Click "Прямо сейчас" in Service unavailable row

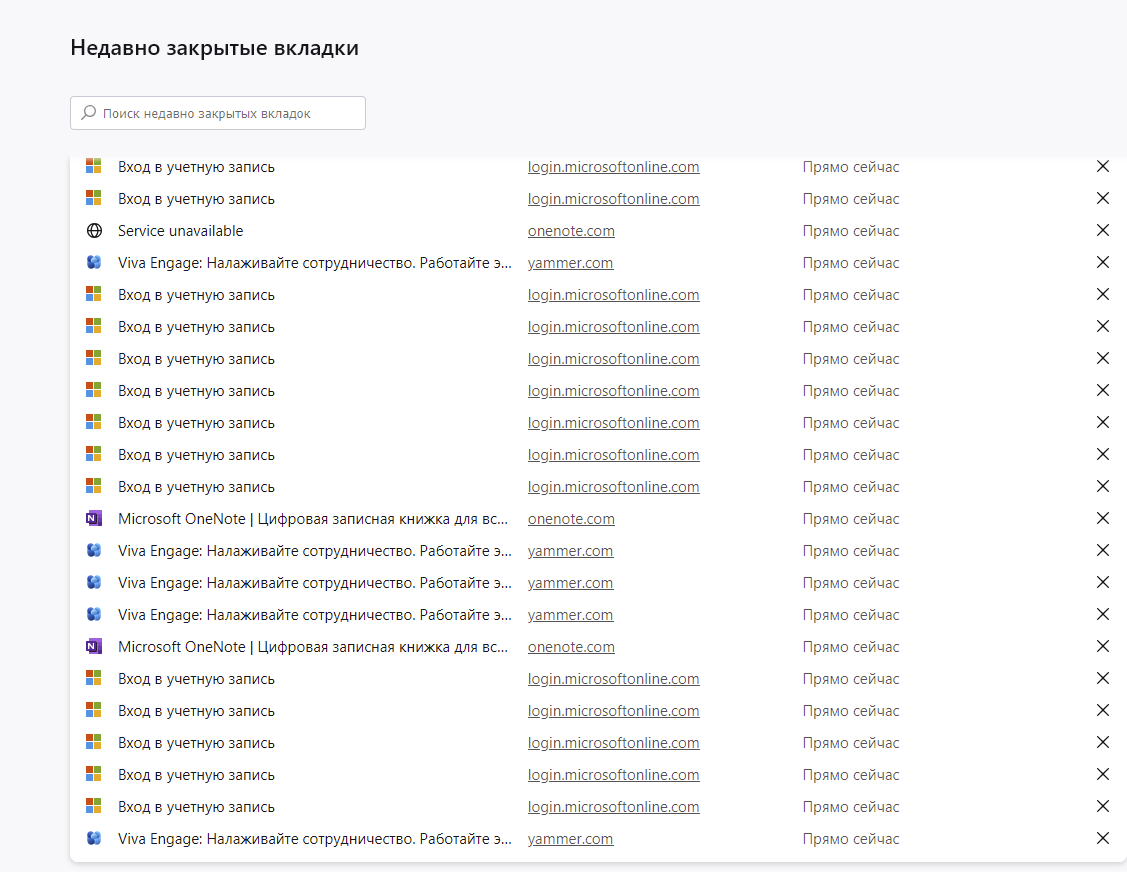(x=850, y=231)
